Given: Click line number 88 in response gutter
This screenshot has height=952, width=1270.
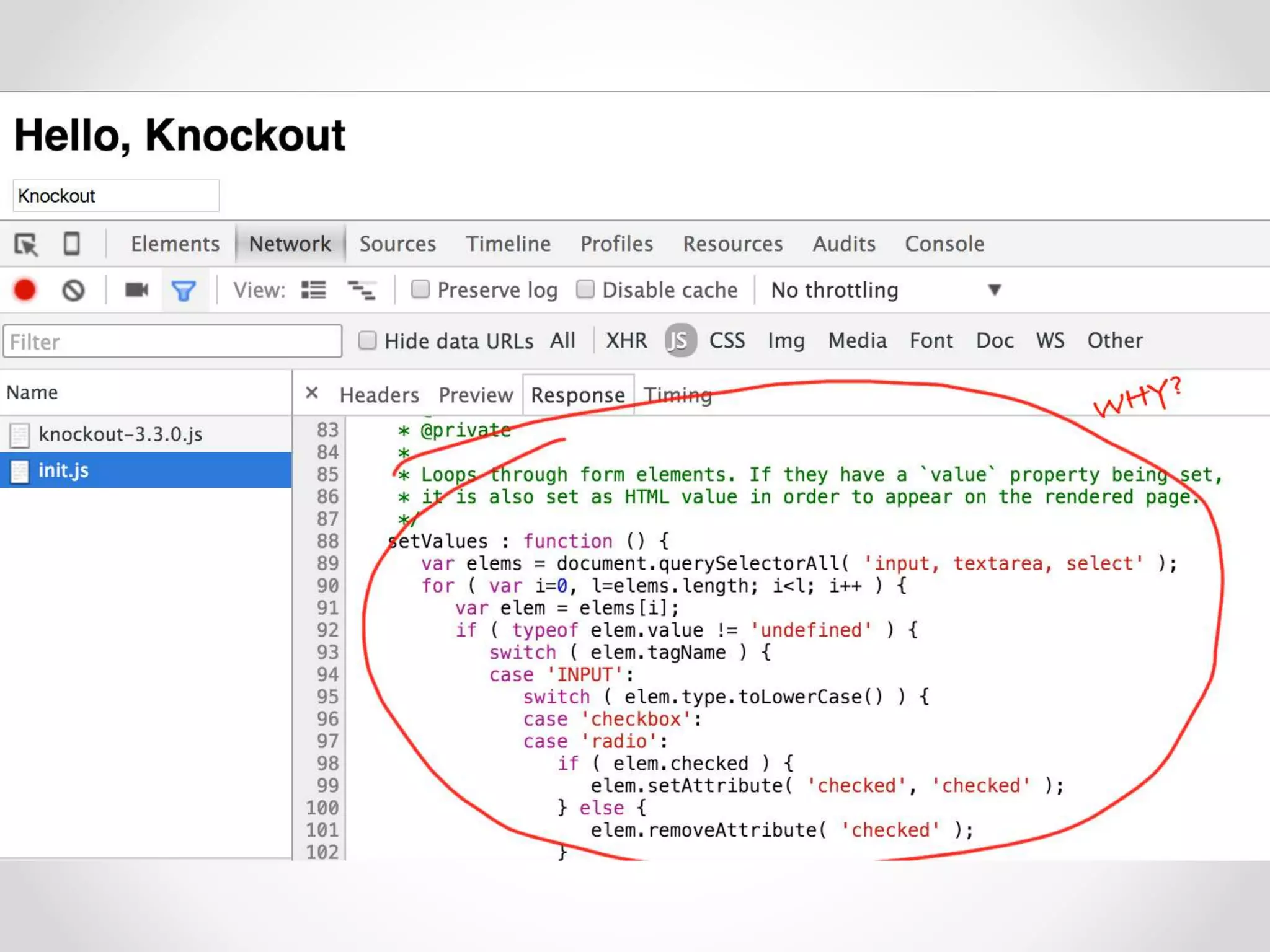Looking at the screenshot, I should [x=327, y=541].
